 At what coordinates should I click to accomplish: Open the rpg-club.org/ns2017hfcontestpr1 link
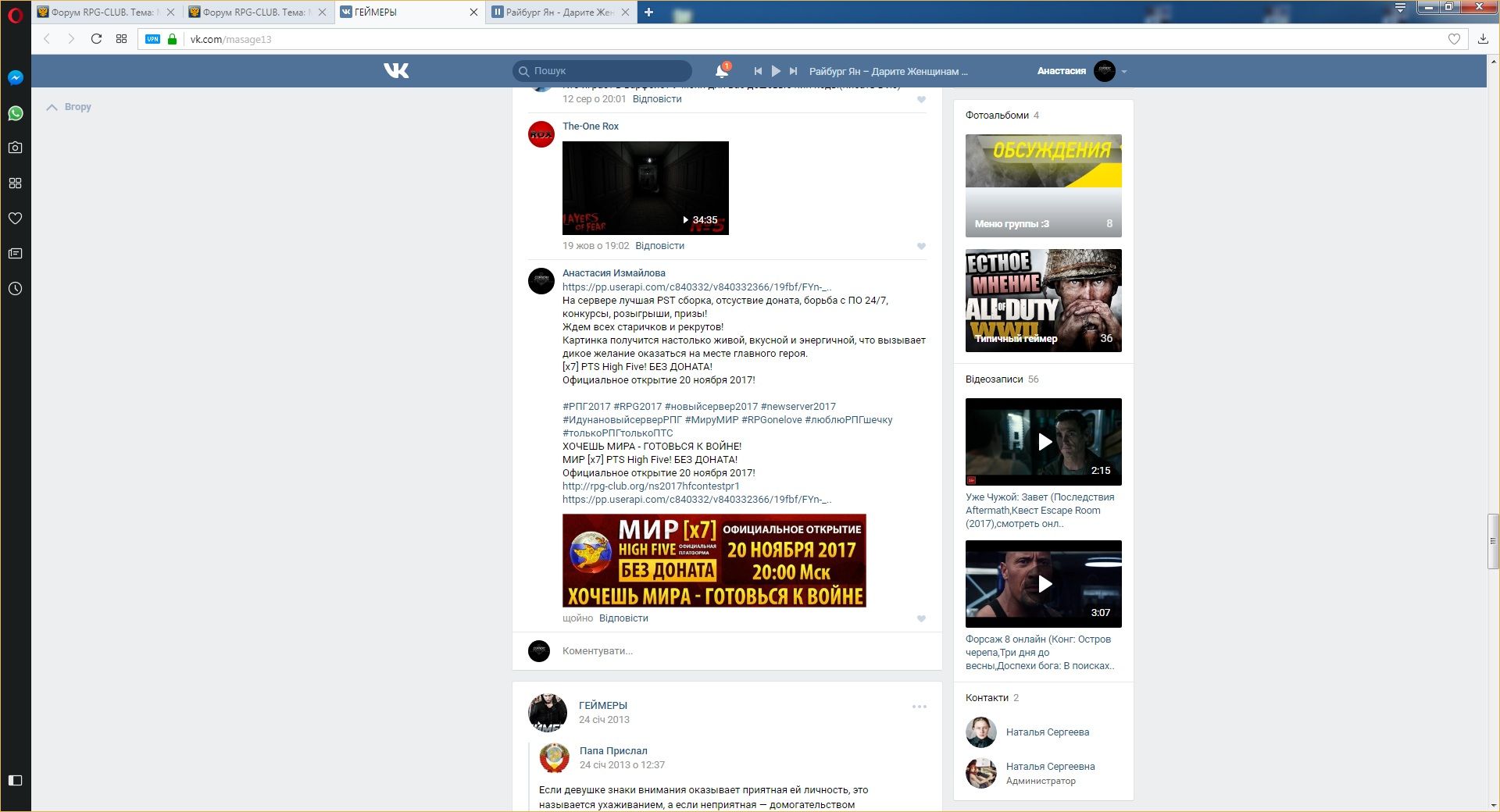coord(651,486)
